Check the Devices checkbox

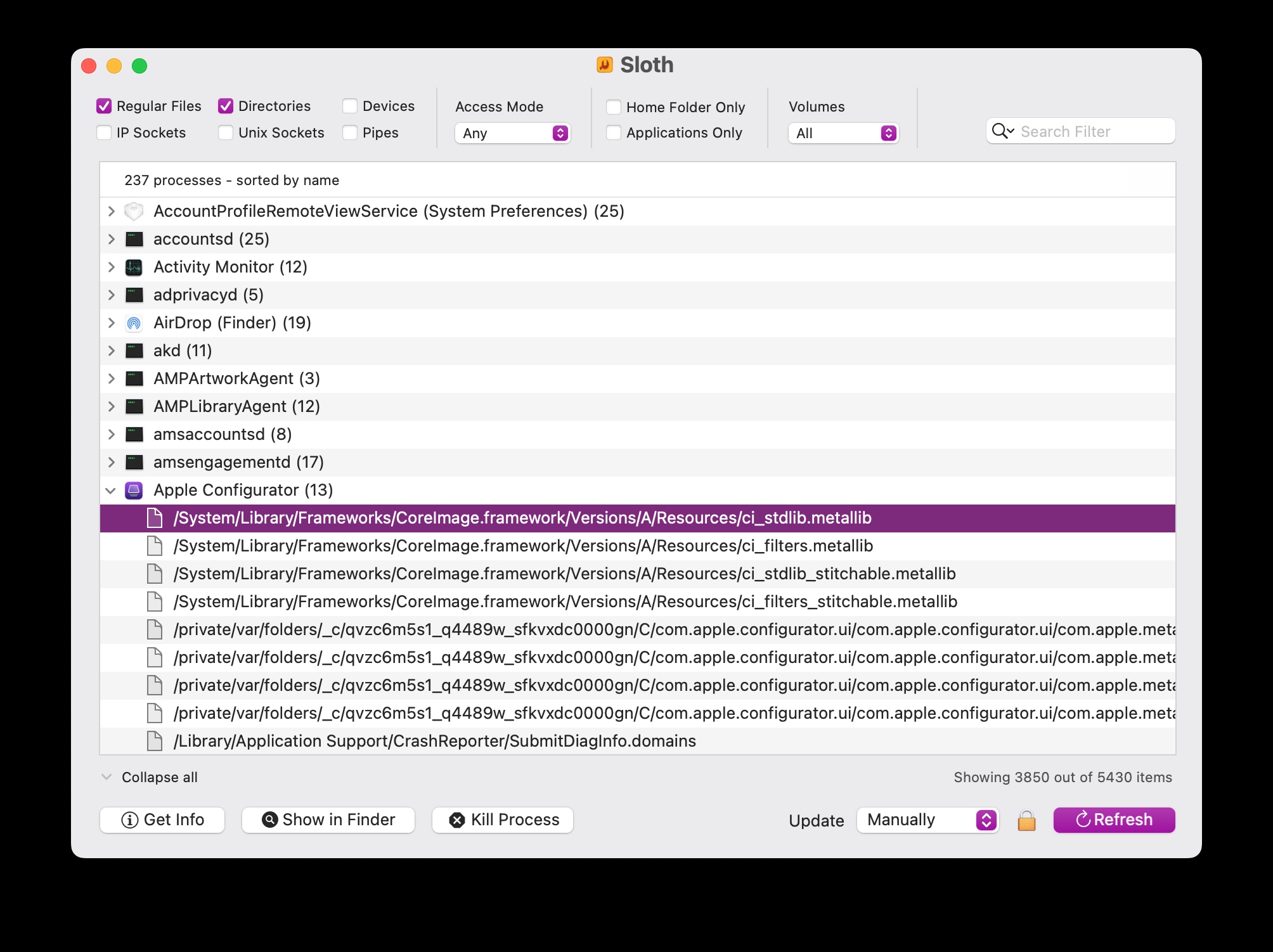[350, 106]
